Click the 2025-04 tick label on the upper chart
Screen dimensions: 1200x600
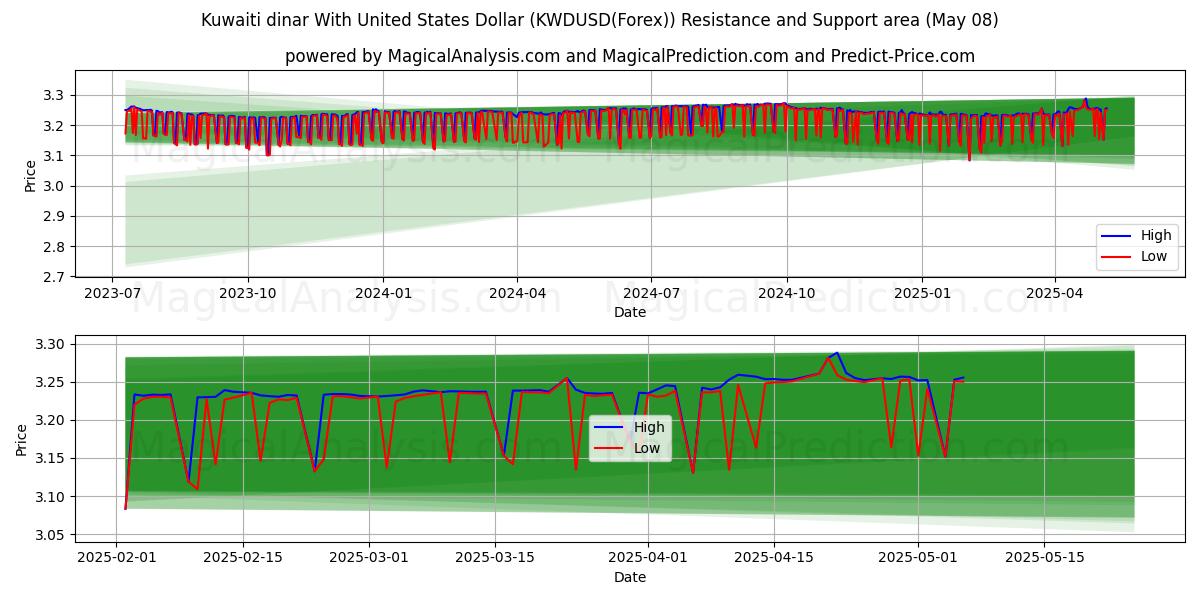[1054, 294]
